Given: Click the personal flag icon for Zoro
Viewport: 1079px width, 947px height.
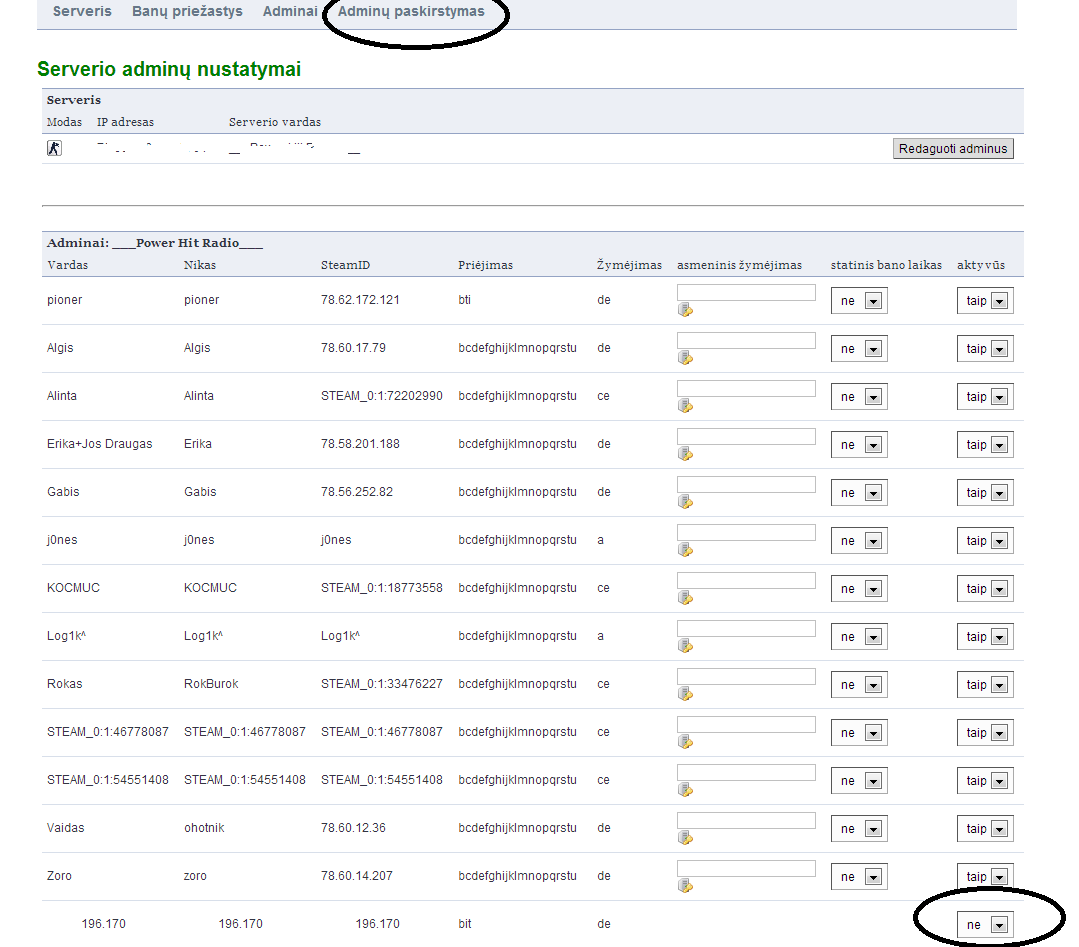Looking at the screenshot, I should coord(685,886).
